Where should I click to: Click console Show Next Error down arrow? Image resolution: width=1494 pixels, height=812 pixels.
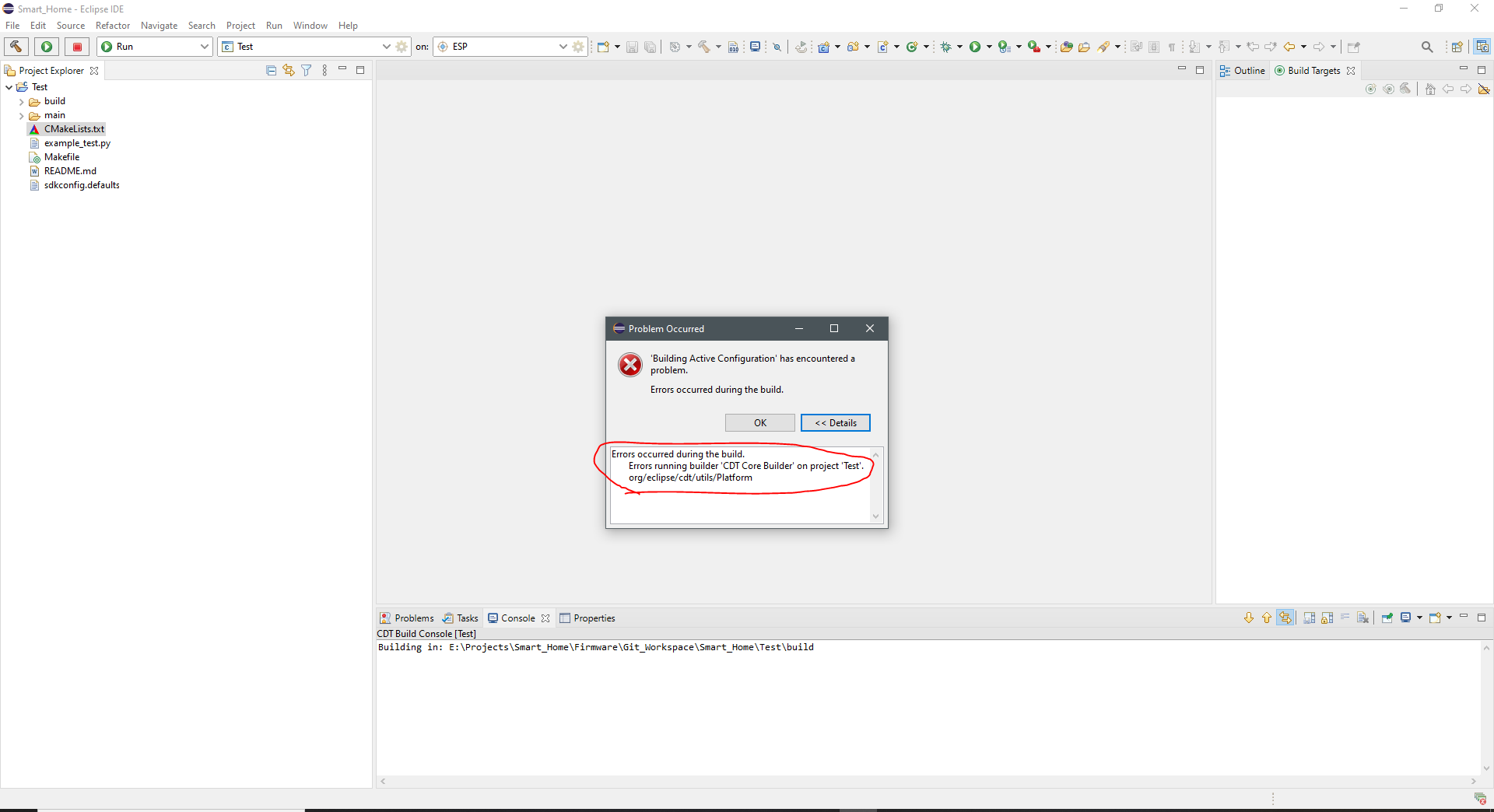coord(1249,618)
